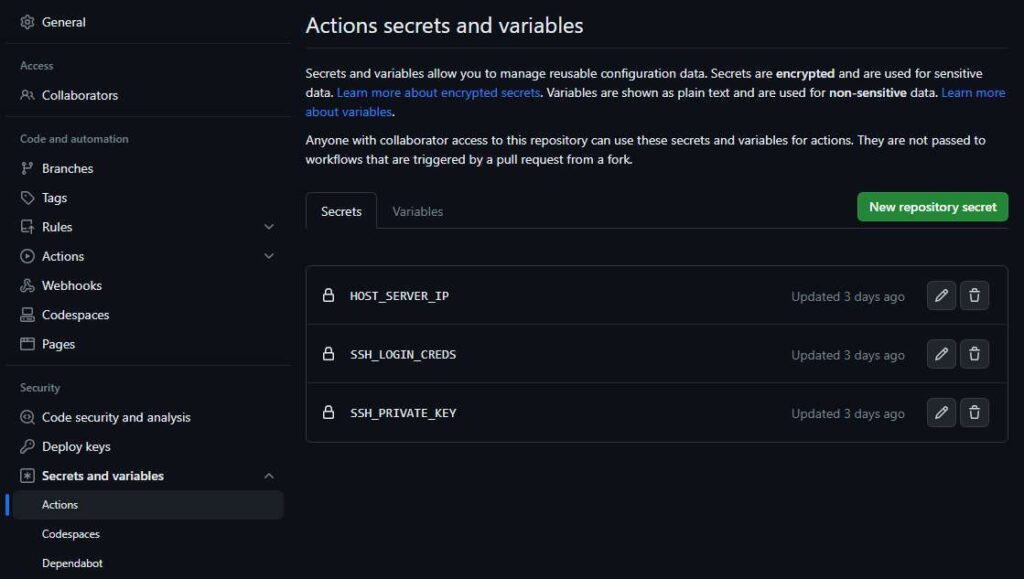Select Dependabot under Secrets and variables
This screenshot has height=579, width=1024.
(72, 563)
